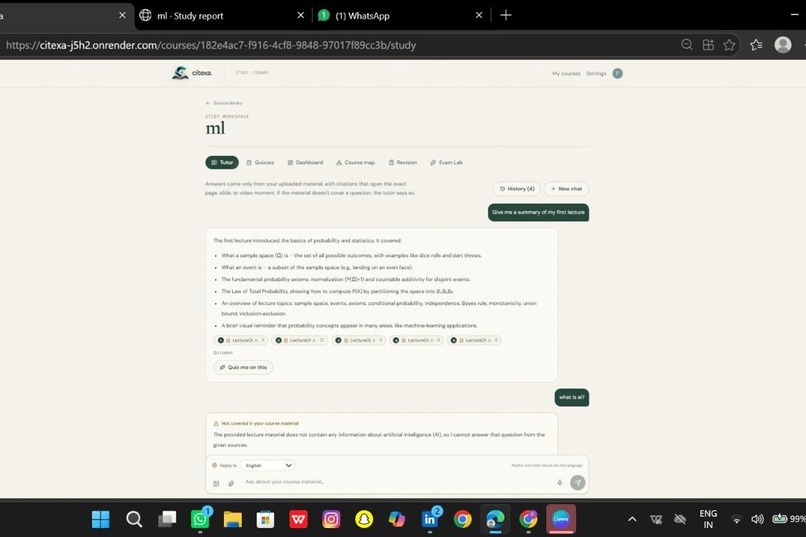The height and width of the screenshot is (537, 806).
Task: Open Microsoft Store from the taskbar
Action: click(x=266, y=520)
